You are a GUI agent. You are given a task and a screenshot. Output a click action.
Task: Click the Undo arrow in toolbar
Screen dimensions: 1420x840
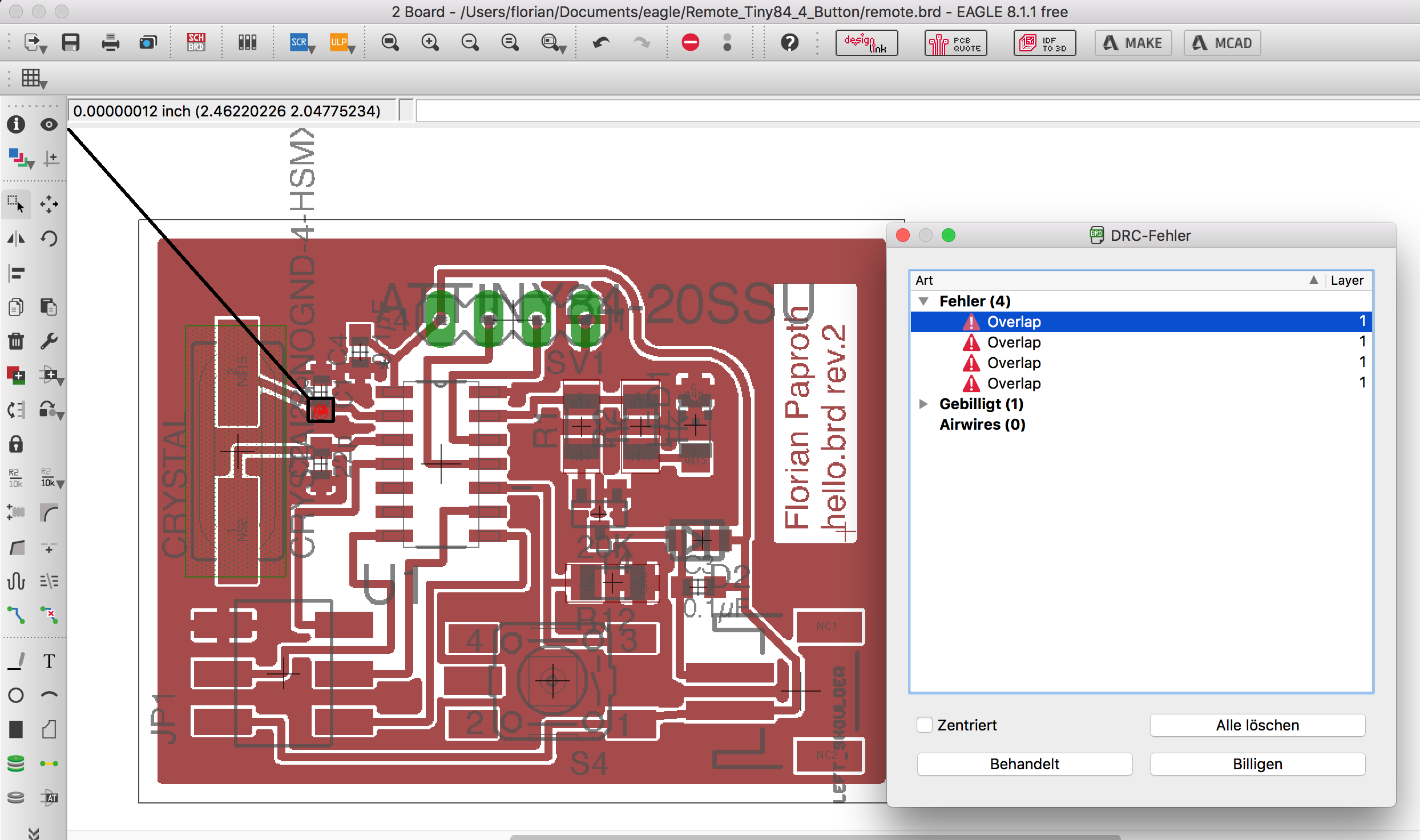(601, 43)
